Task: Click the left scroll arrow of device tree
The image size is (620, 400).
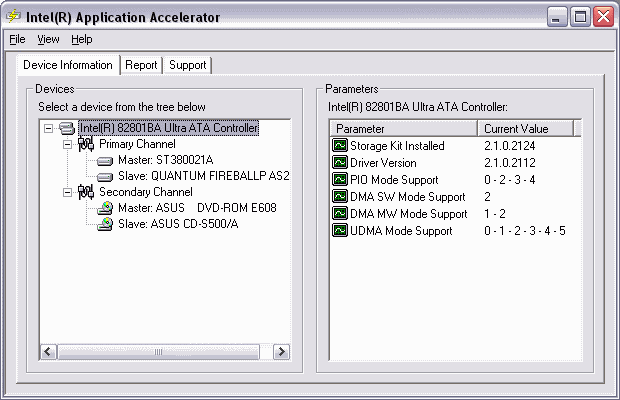Action: pos(49,352)
